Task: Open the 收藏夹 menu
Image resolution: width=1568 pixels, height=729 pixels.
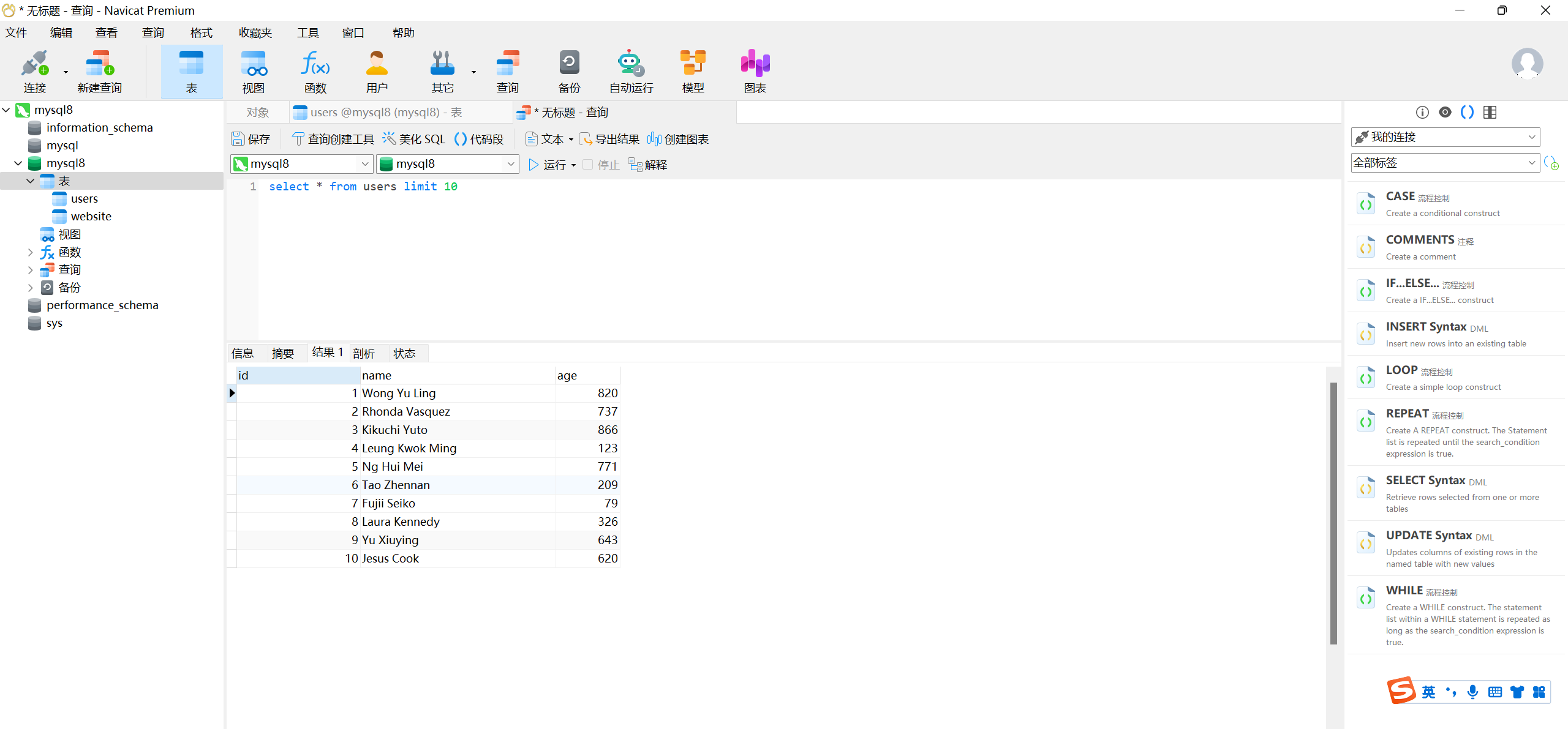Action: 255,33
